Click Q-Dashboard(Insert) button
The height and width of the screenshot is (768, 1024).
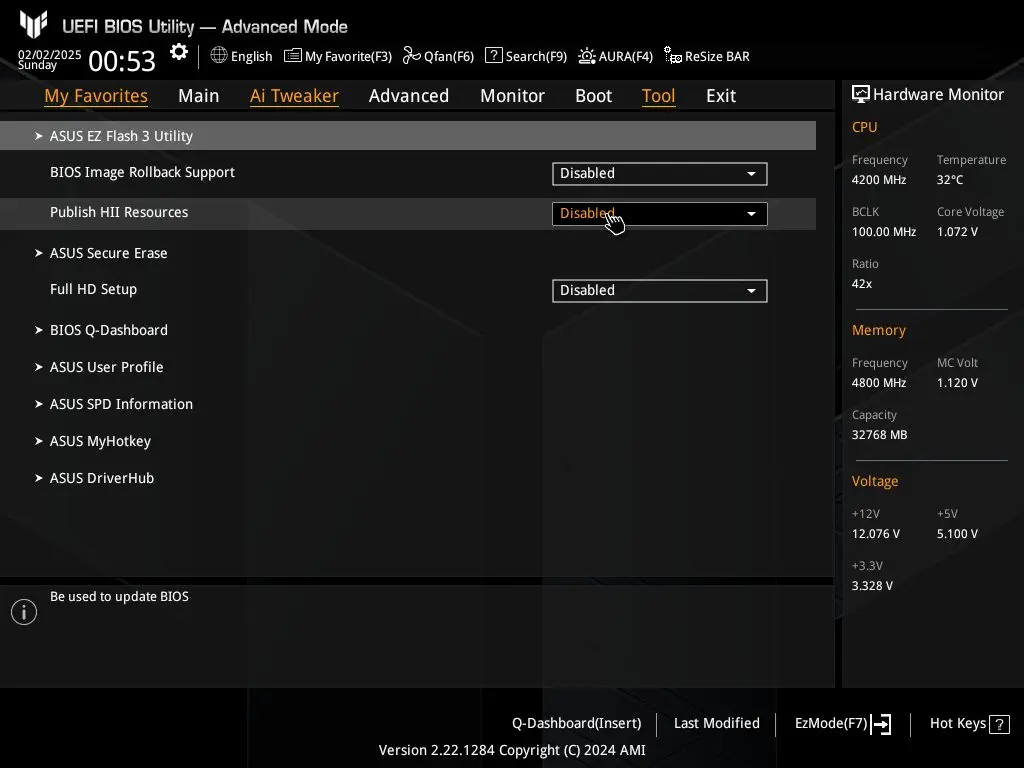pos(577,723)
